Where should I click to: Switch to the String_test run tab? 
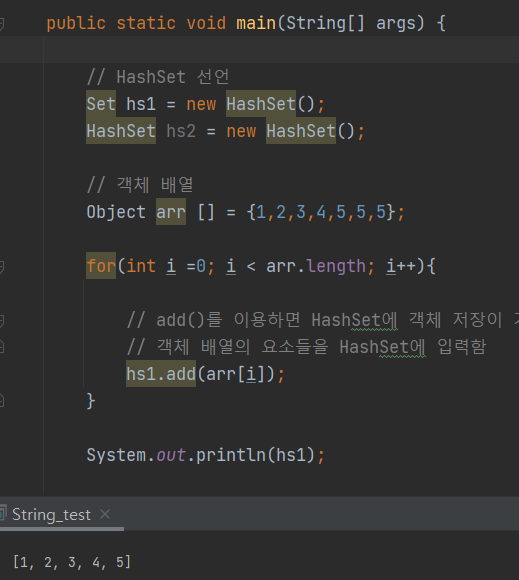coord(51,515)
